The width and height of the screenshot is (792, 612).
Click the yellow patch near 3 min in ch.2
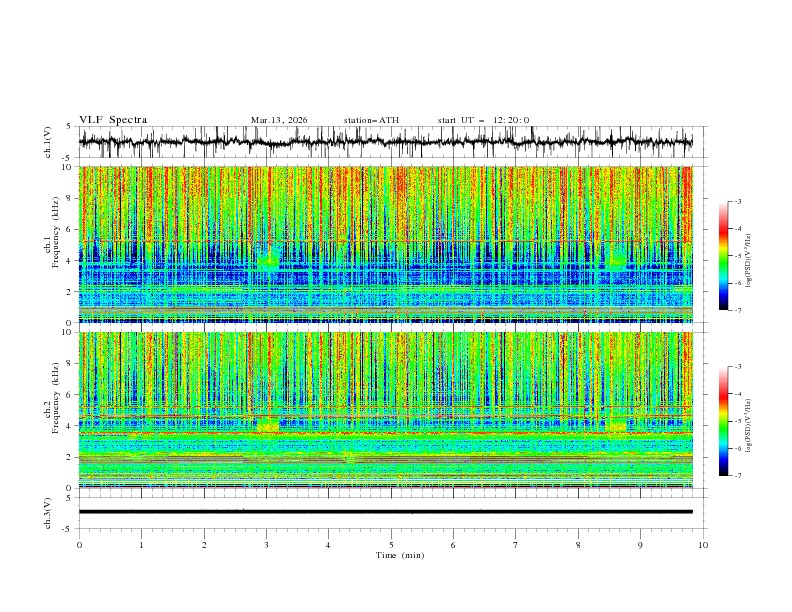(x=268, y=425)
